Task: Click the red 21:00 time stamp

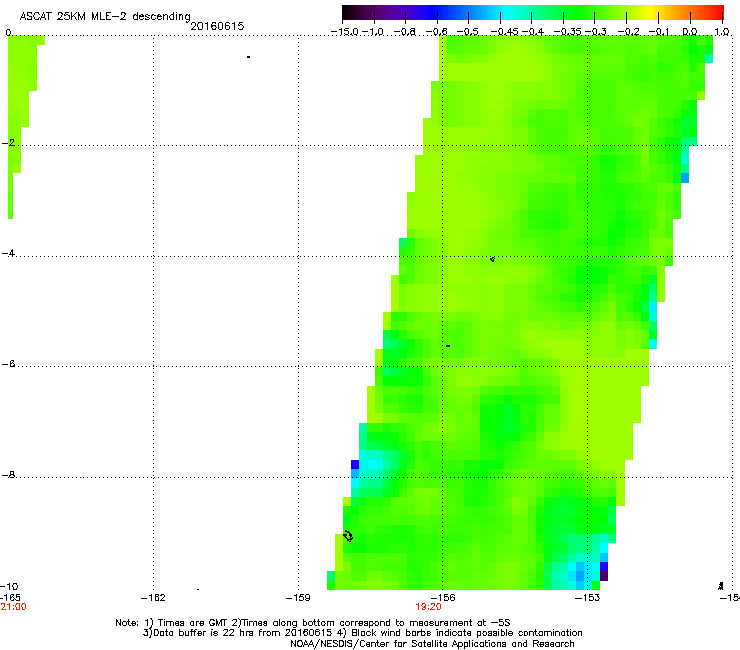Action: 13,607
